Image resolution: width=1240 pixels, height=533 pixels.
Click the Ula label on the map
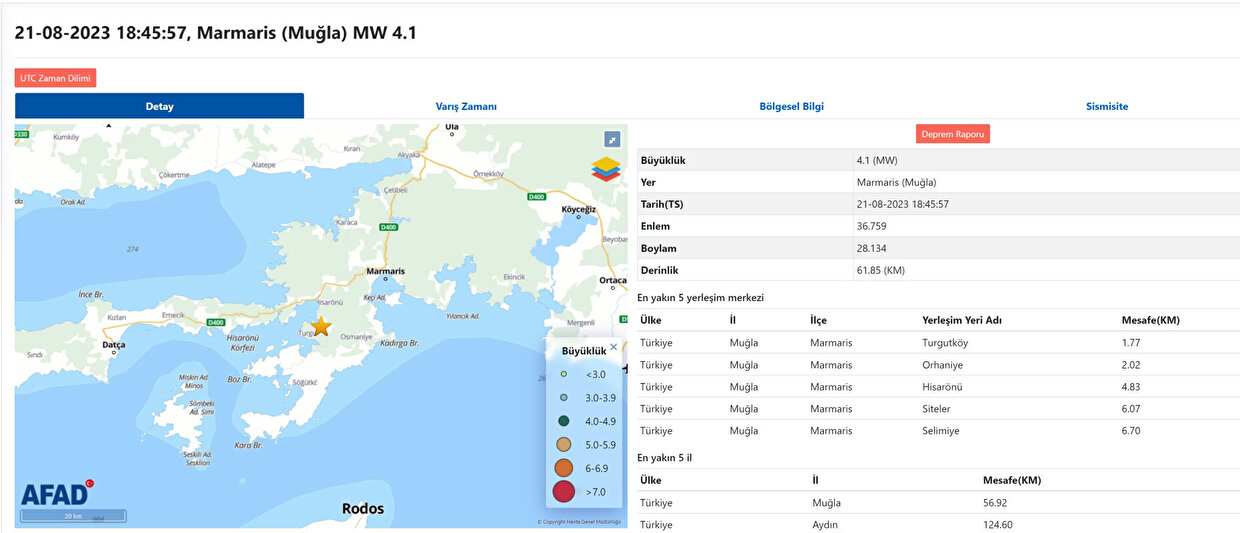point(451,127)
